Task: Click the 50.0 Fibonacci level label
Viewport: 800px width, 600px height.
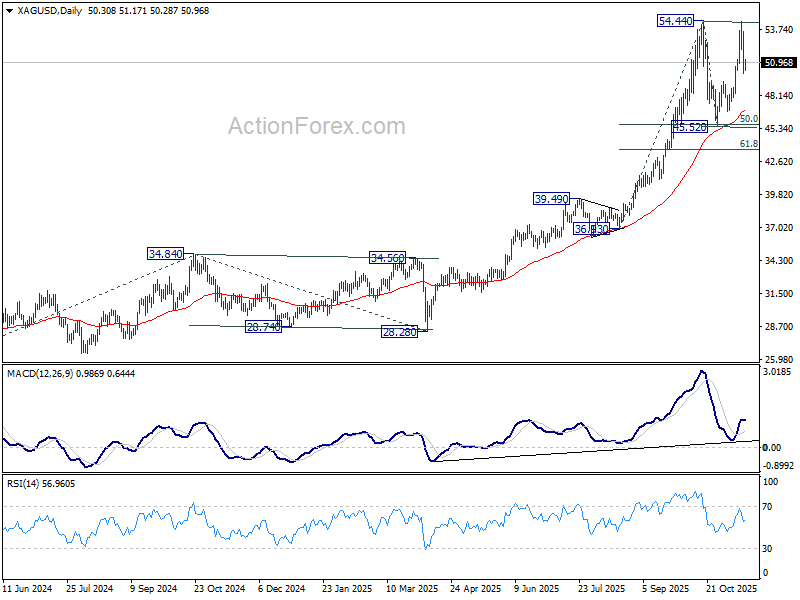Action: [748, 119]
